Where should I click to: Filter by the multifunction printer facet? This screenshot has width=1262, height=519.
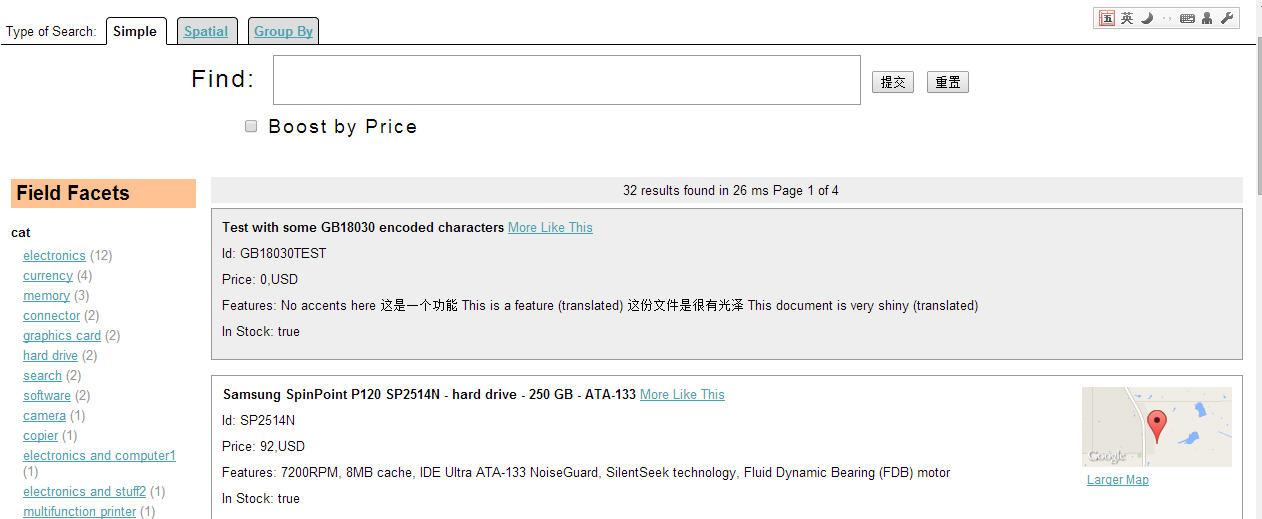click(x=79, y=511)
